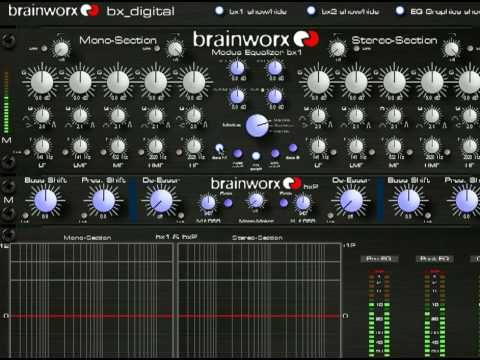The width and height of the screenshot is (480, 360).
Task: Click the Post EQ meter label button
Action: [435, 259]
